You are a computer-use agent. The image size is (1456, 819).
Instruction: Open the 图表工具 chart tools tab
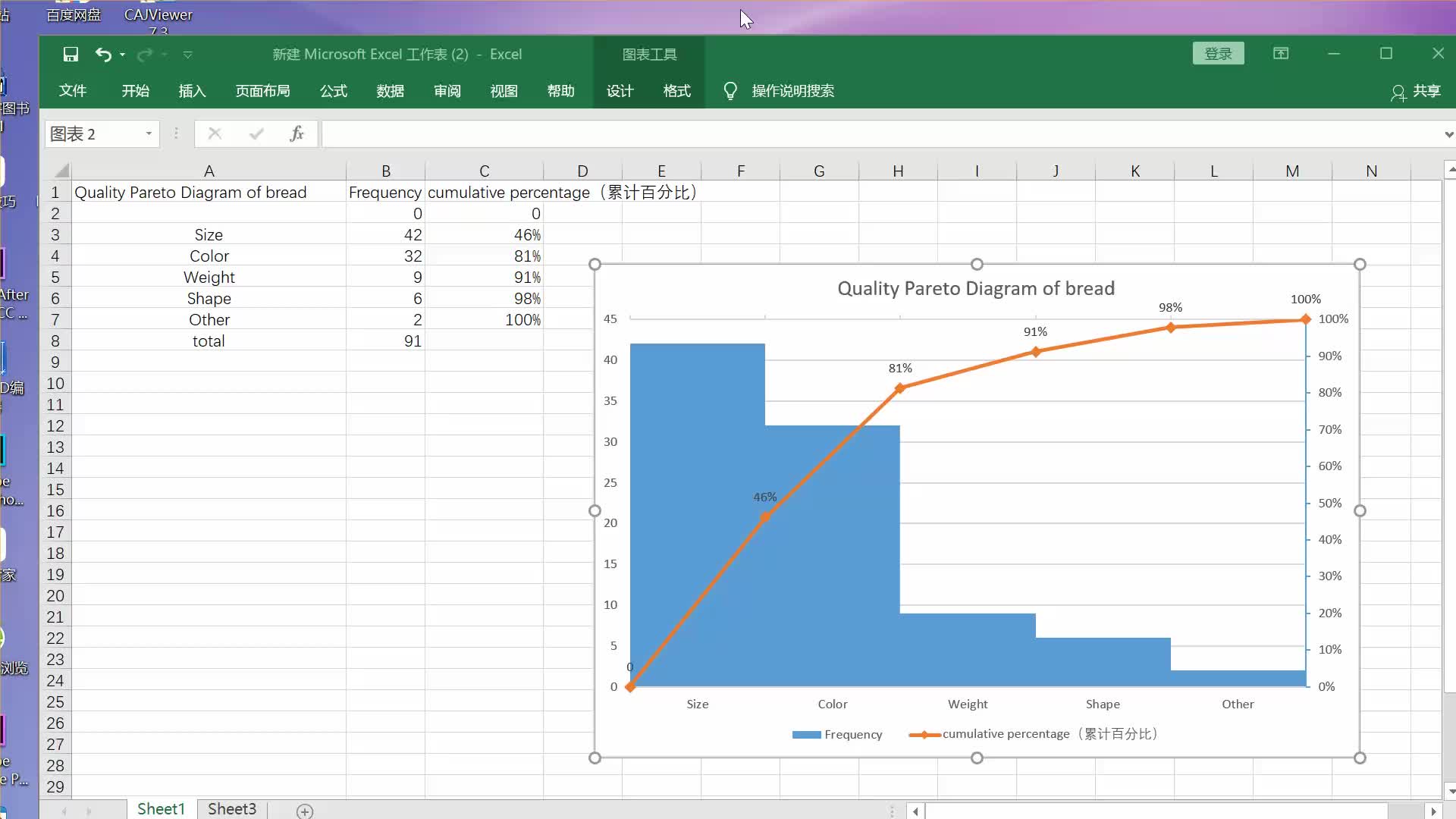649,54
